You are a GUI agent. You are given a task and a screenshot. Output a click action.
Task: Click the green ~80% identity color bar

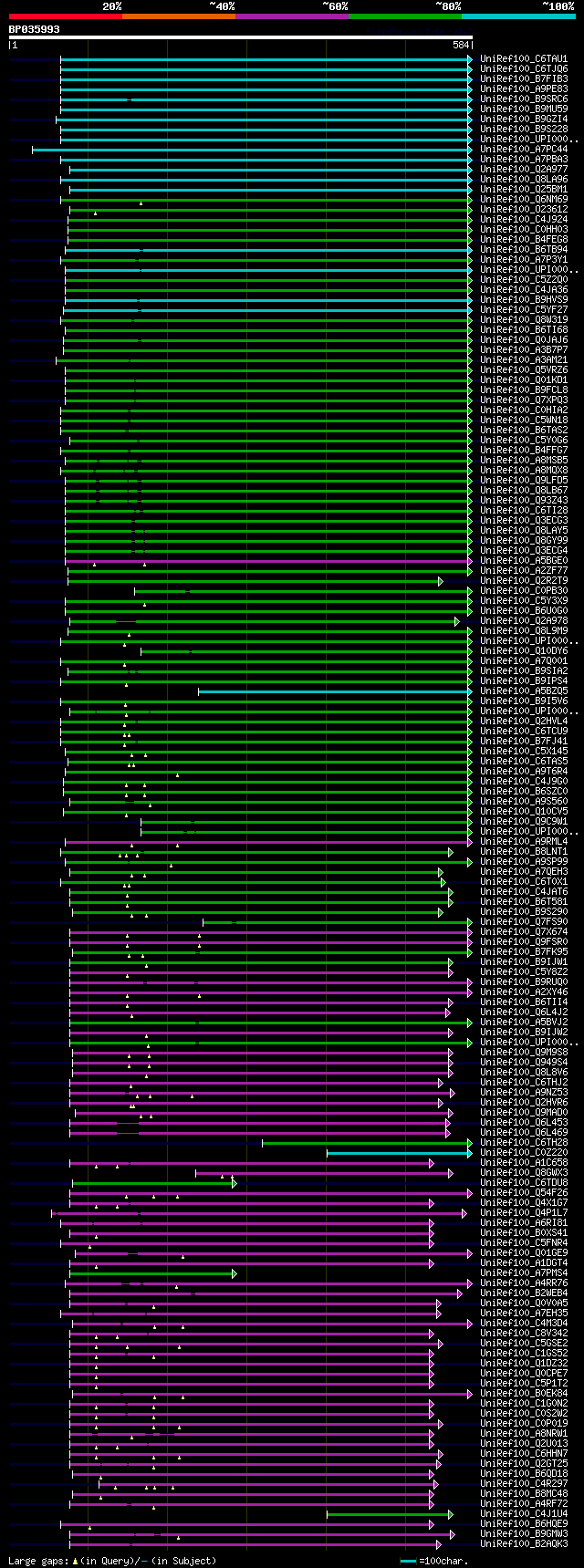[x=405, y=16]
